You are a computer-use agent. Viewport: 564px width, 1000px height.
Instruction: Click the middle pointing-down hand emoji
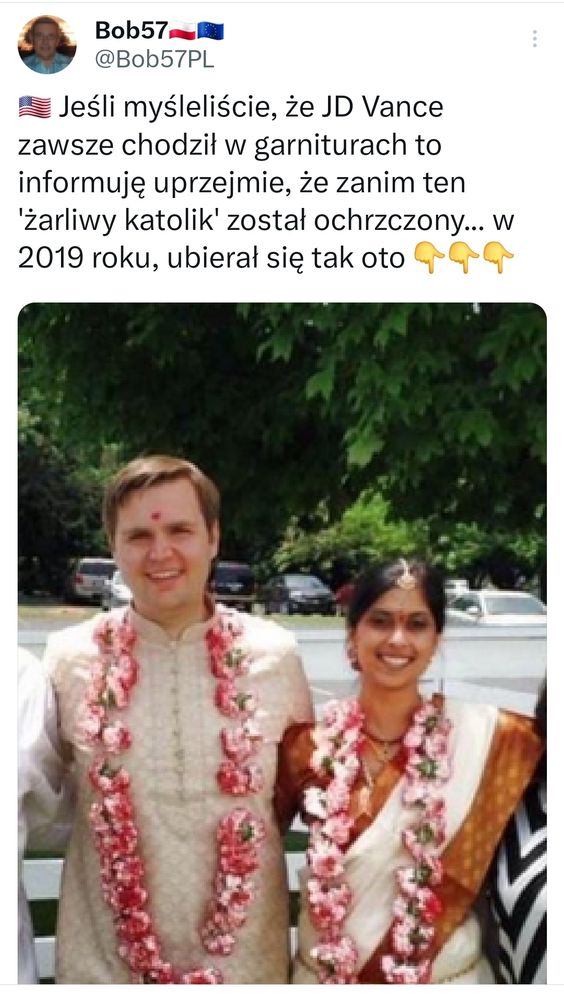pyautogui.click(x=463, y=258)
